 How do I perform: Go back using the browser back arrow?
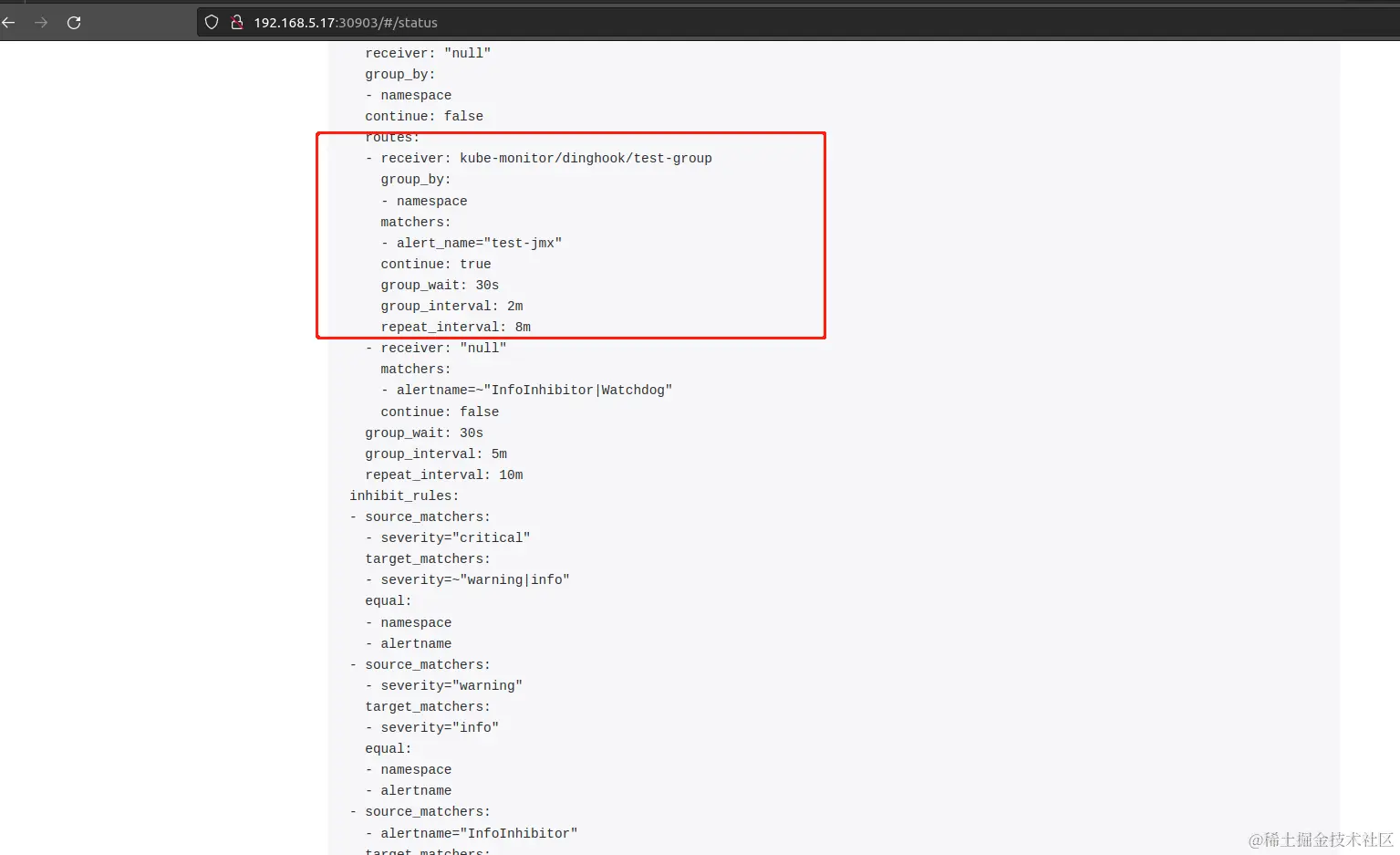[x=9, y=23]
